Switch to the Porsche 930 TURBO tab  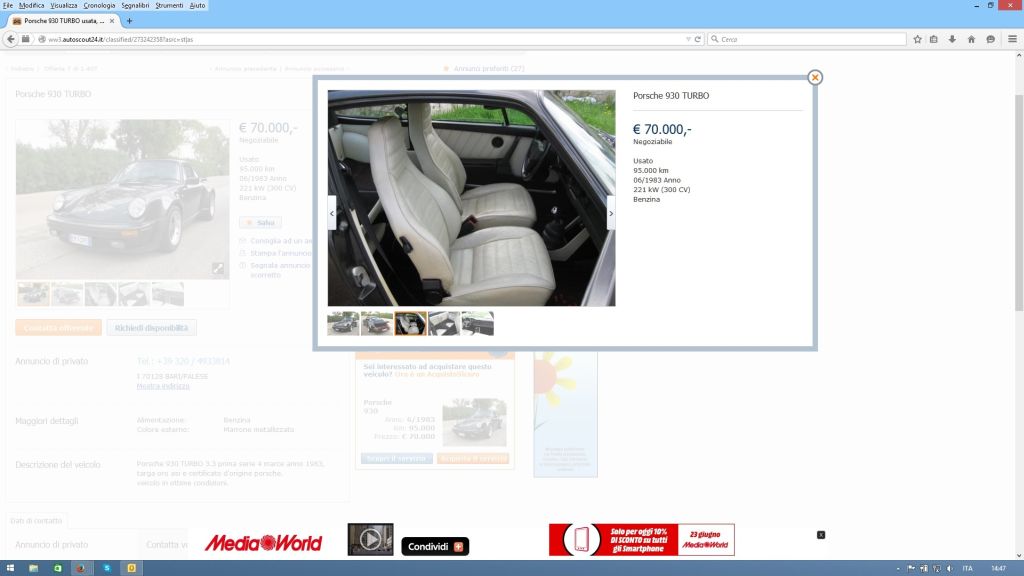63,21
